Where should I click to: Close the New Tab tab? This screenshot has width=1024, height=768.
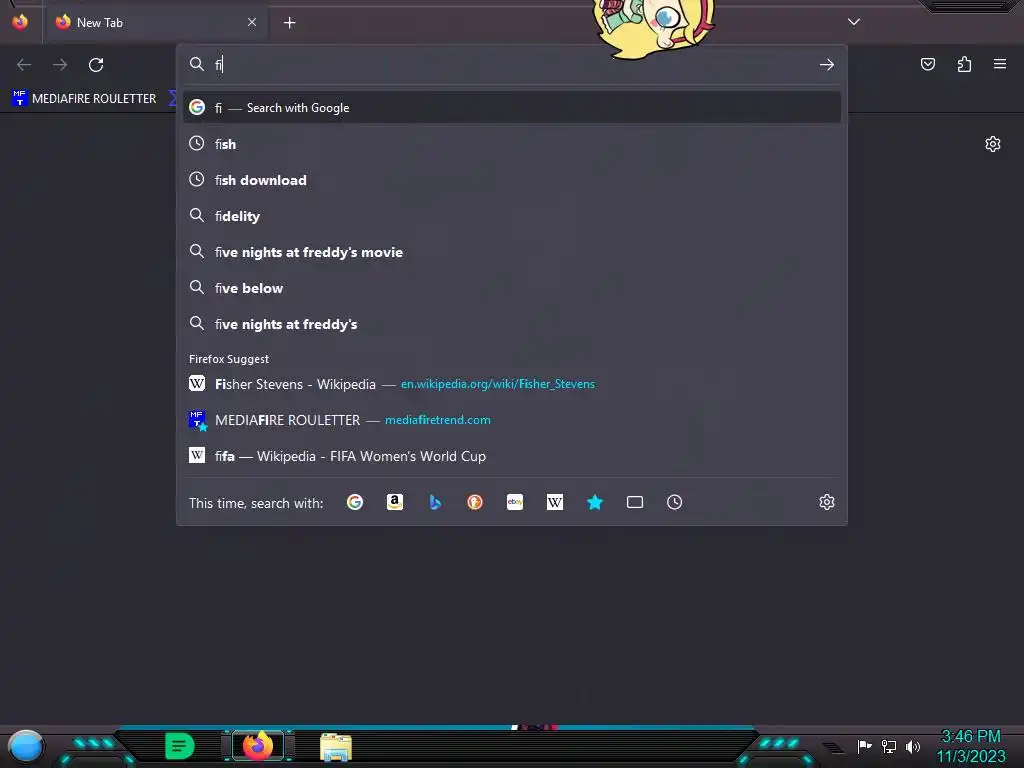pos(252,22)
